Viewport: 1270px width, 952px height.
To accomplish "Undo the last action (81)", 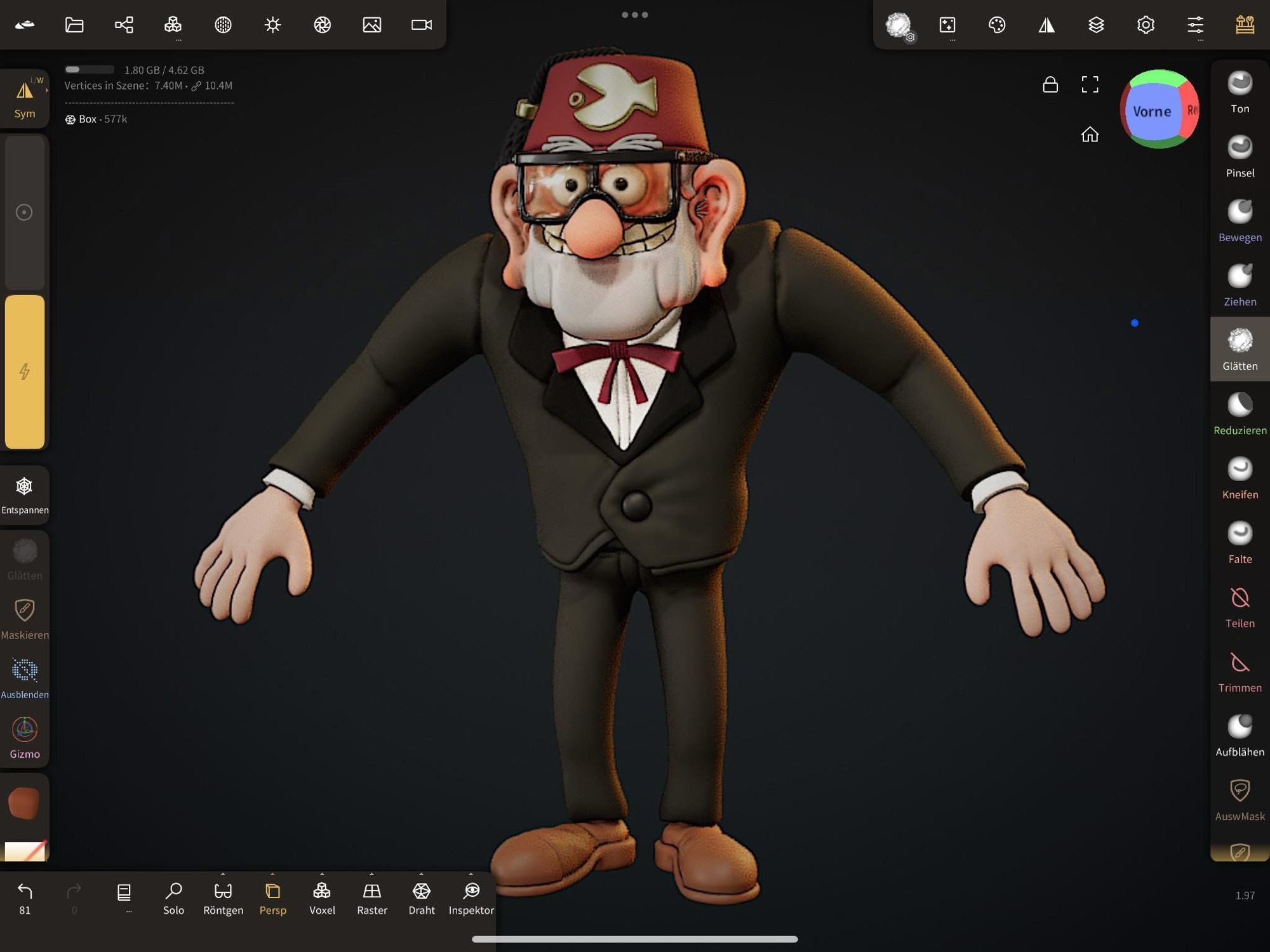I will (25, 898).
